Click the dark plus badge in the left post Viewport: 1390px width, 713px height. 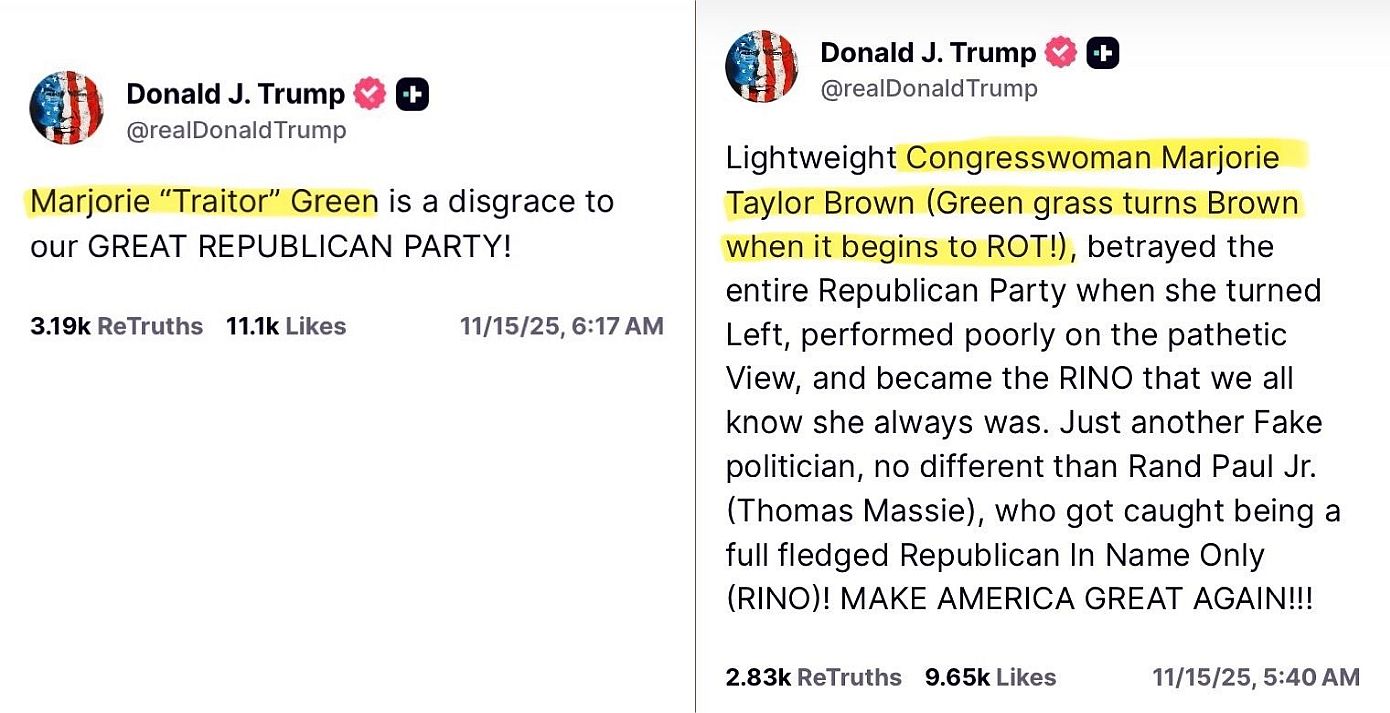[413, 95]
